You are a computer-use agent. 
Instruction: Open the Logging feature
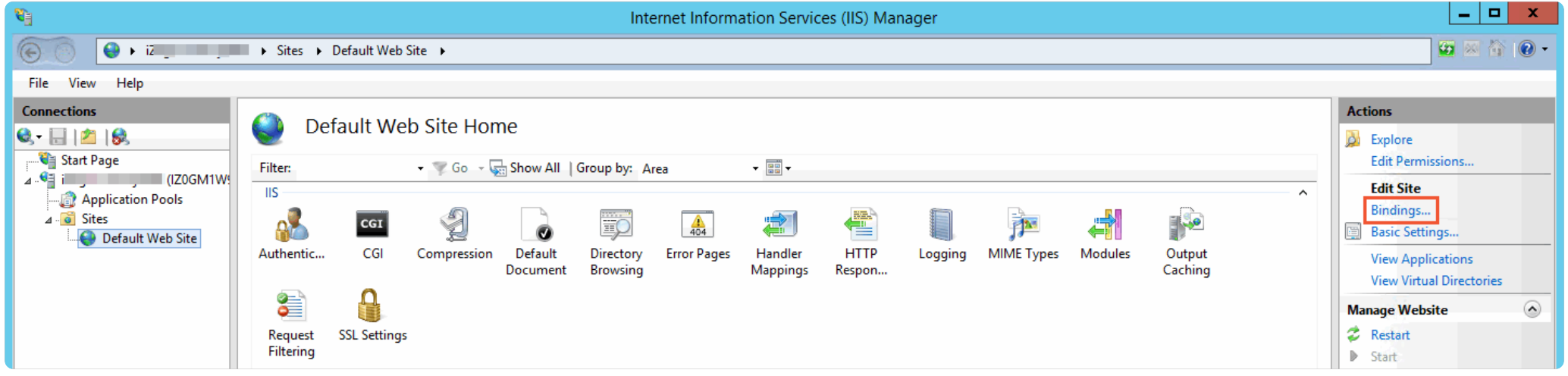(942, 226)
